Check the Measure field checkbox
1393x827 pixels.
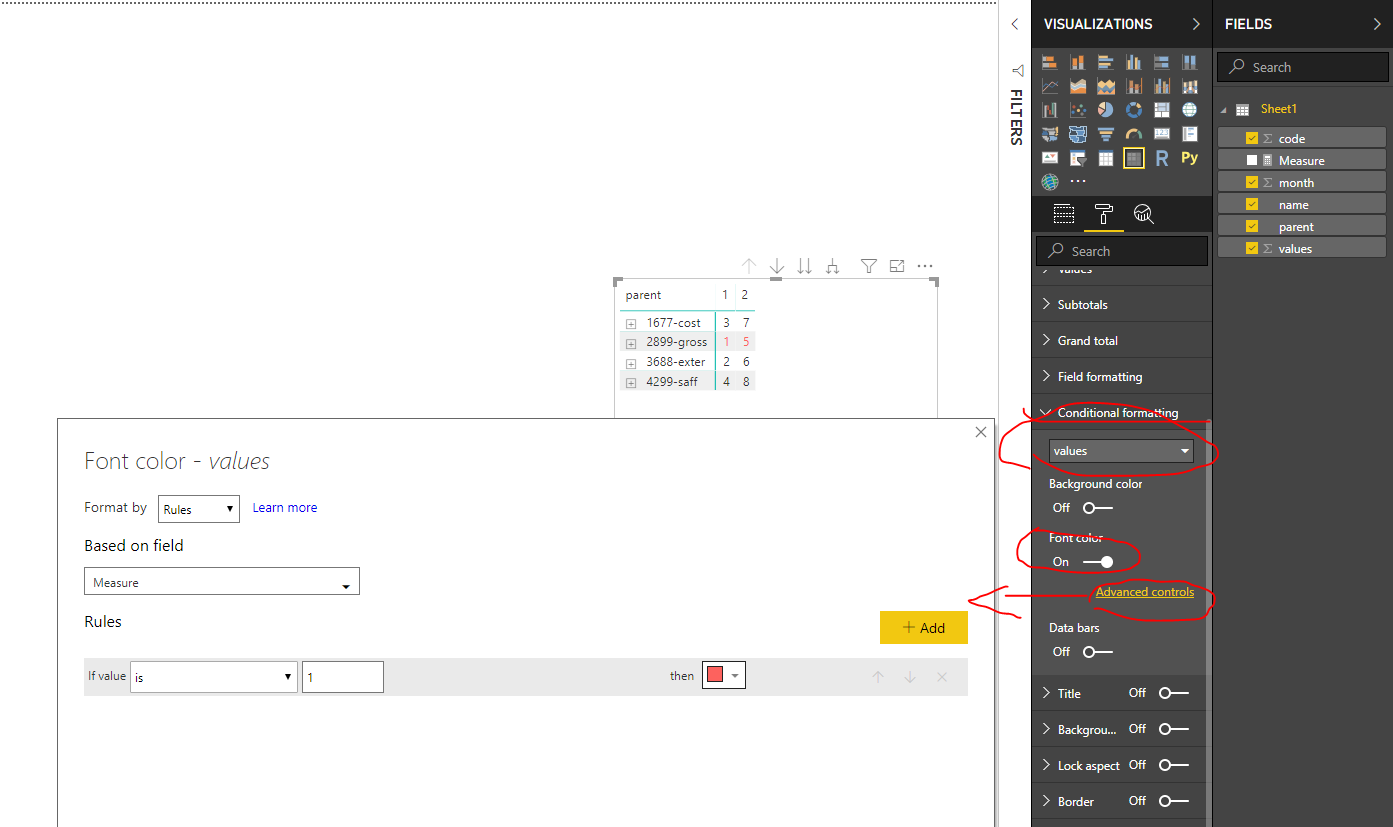coord(1252,160)
